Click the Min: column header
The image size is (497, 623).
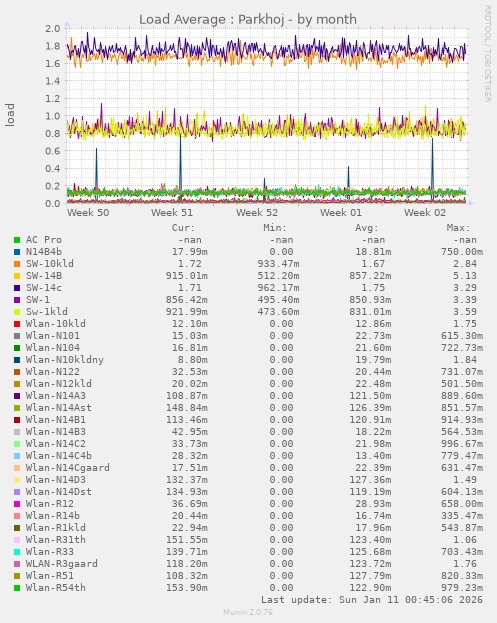point(275,228)
